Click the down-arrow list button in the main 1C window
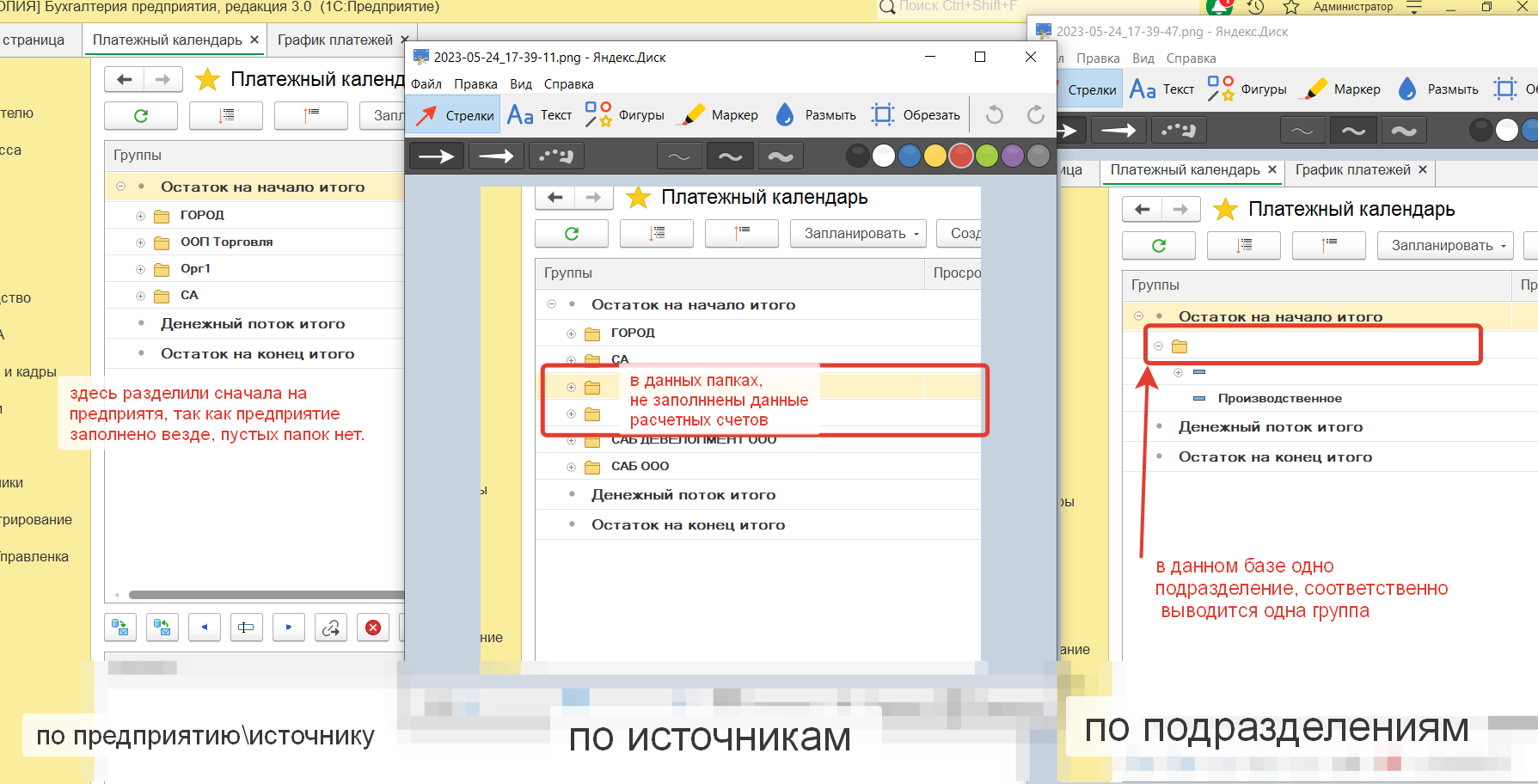 click(226, 115)
